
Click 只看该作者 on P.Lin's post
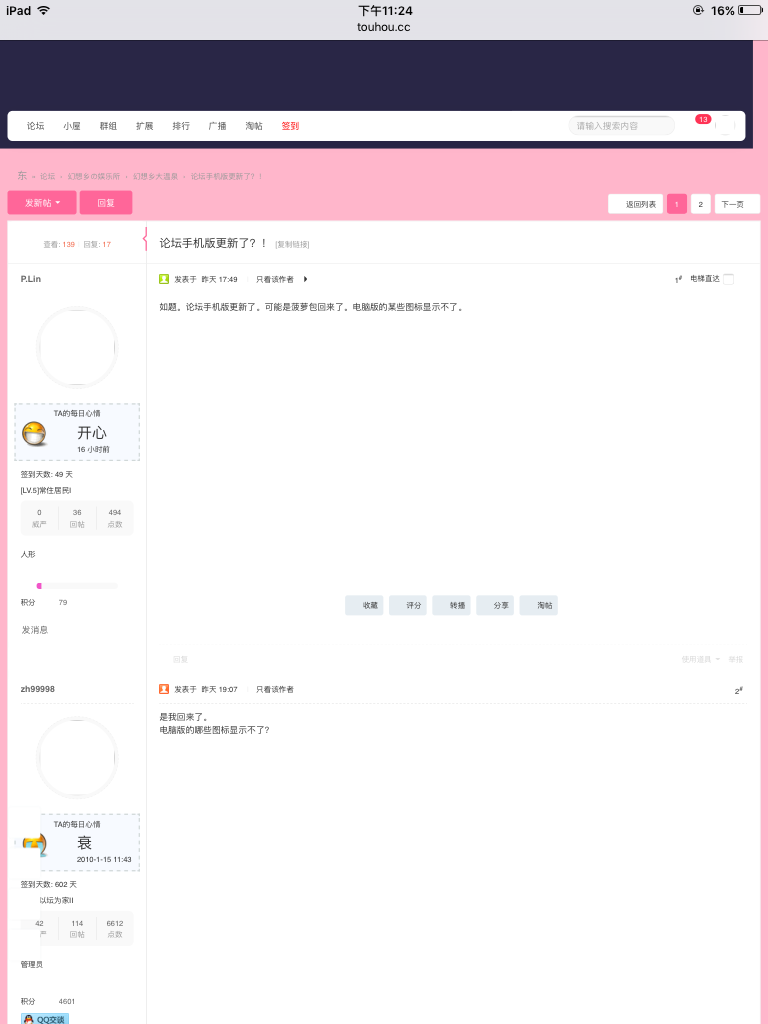(x=275, y=280)
